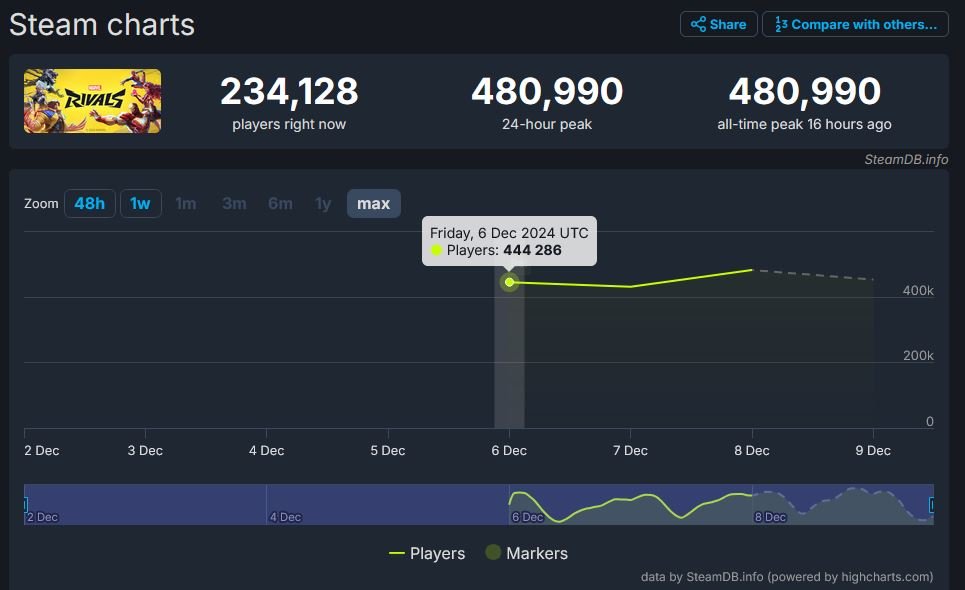Click the disabled 1m zoom option
The image size is (965, 590).
point(186,204)
